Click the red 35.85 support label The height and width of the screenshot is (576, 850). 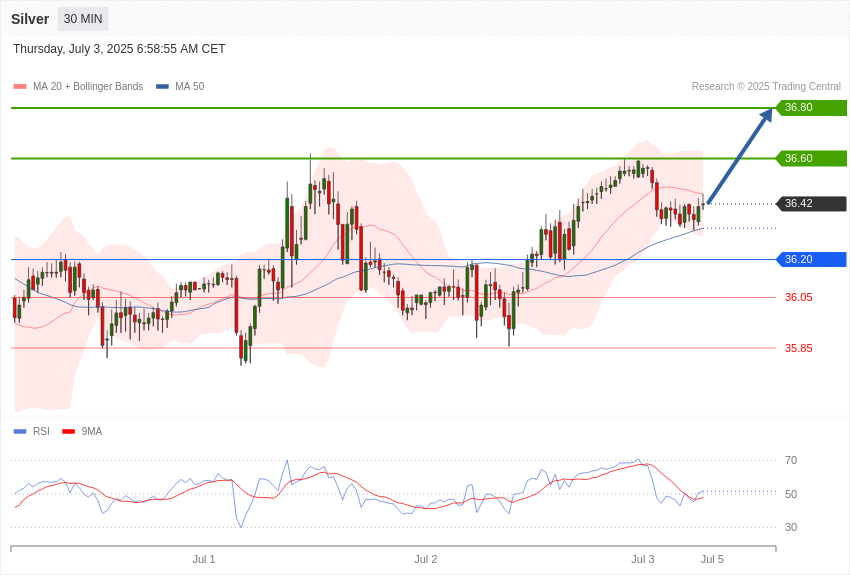799,348
